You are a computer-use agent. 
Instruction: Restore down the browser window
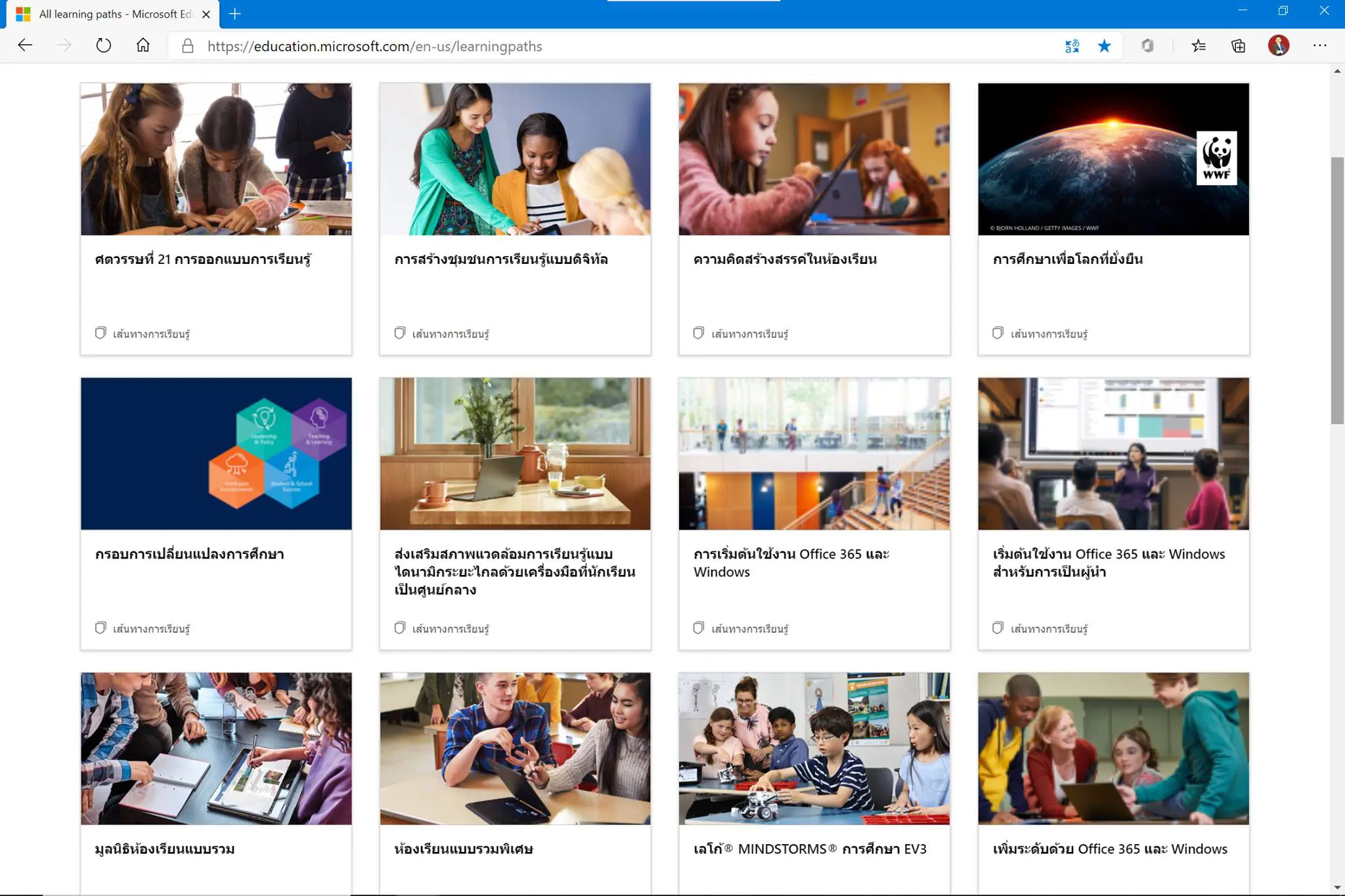pyautogui.click(x=1283, y=11)
